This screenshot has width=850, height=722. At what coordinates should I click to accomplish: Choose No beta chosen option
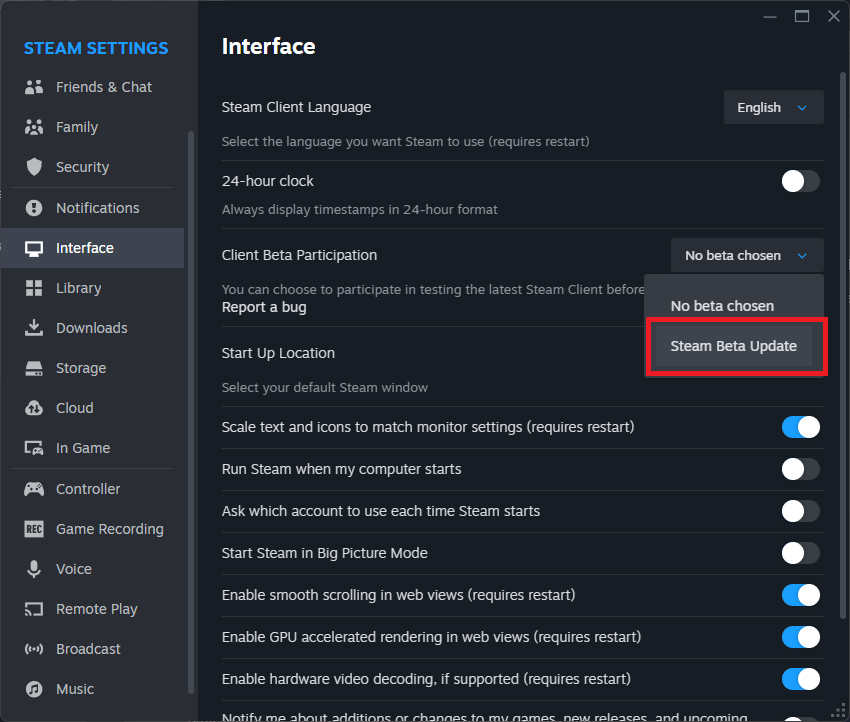734,306
